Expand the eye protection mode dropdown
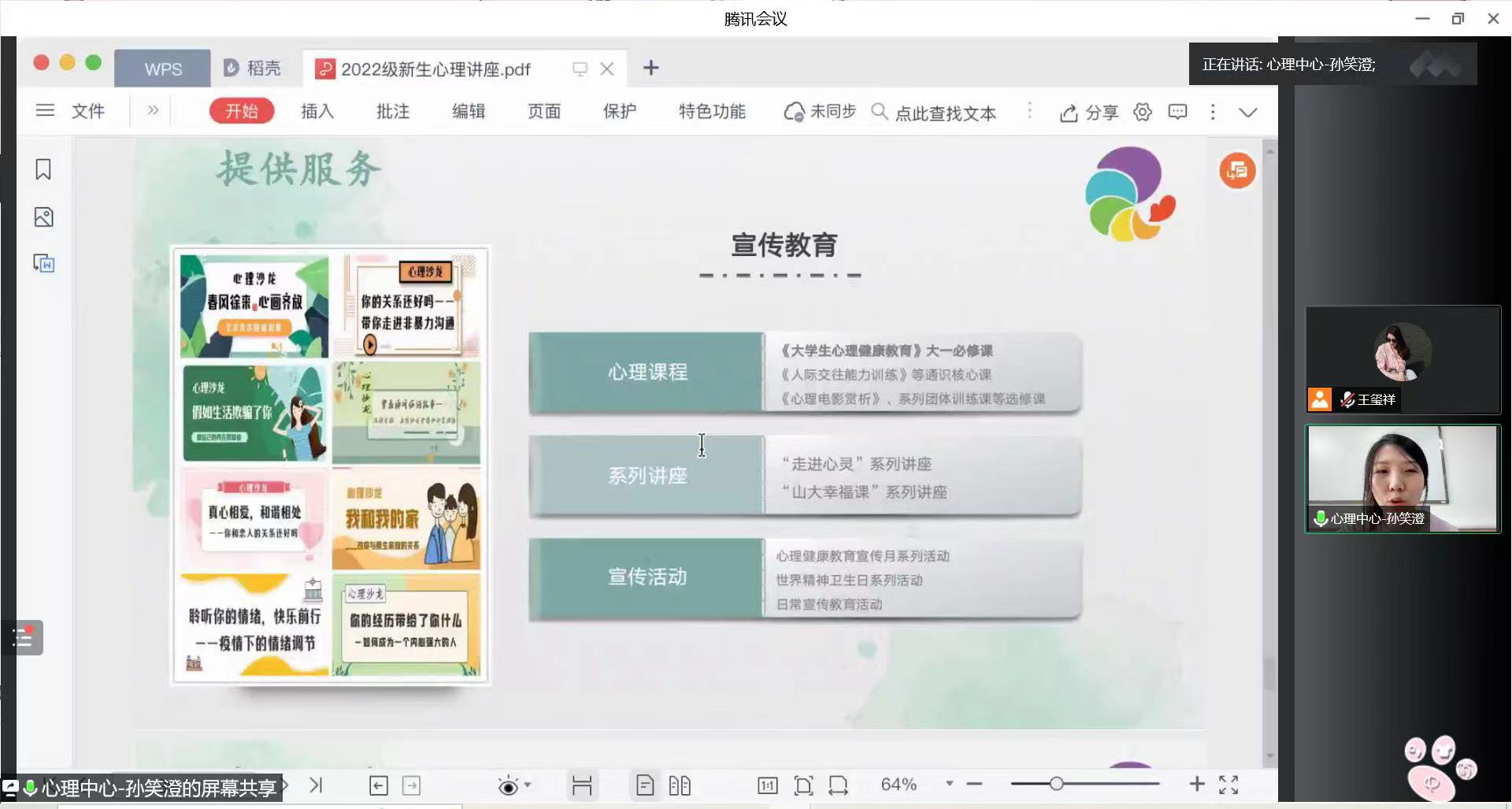Screen dimensions: 1512x809 (528, 785)
